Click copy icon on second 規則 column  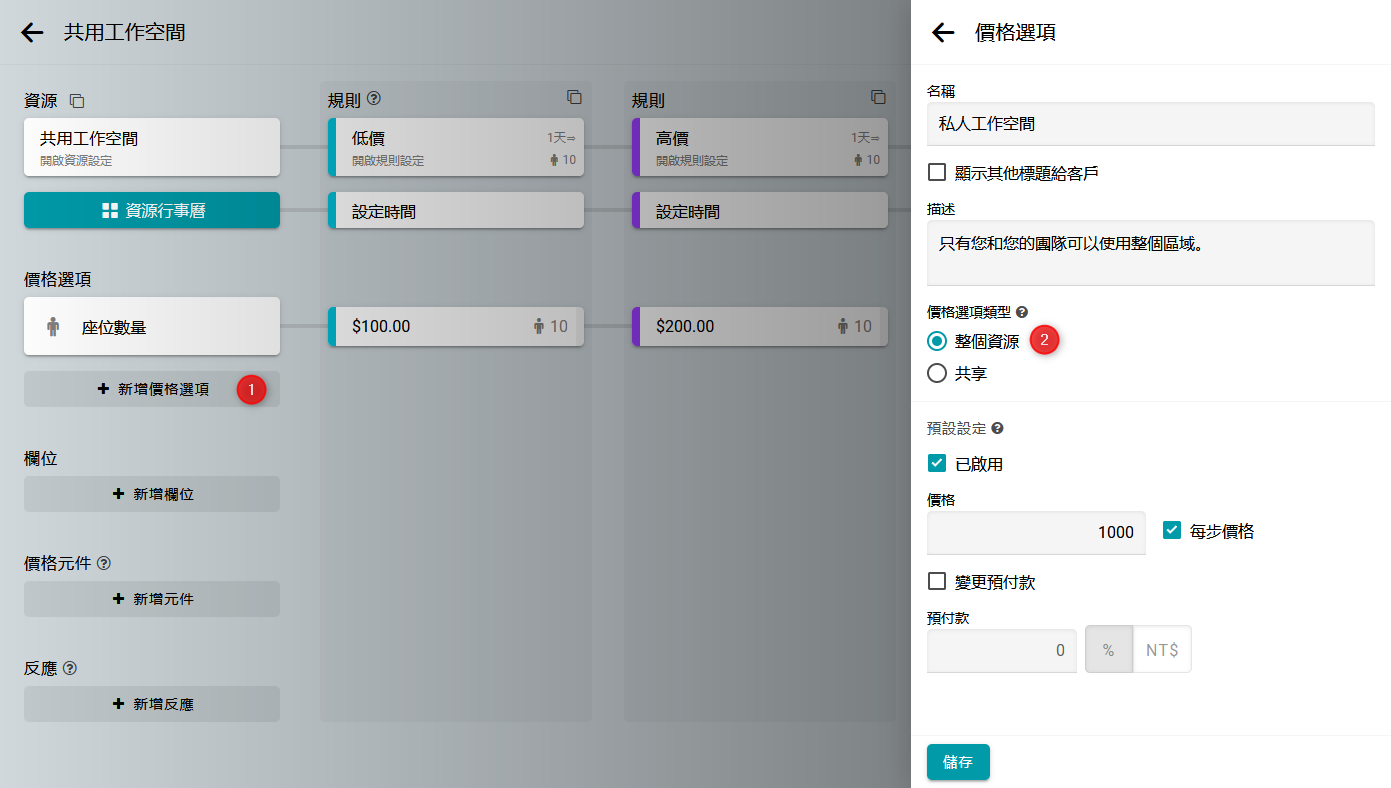(x=878, y=97)
